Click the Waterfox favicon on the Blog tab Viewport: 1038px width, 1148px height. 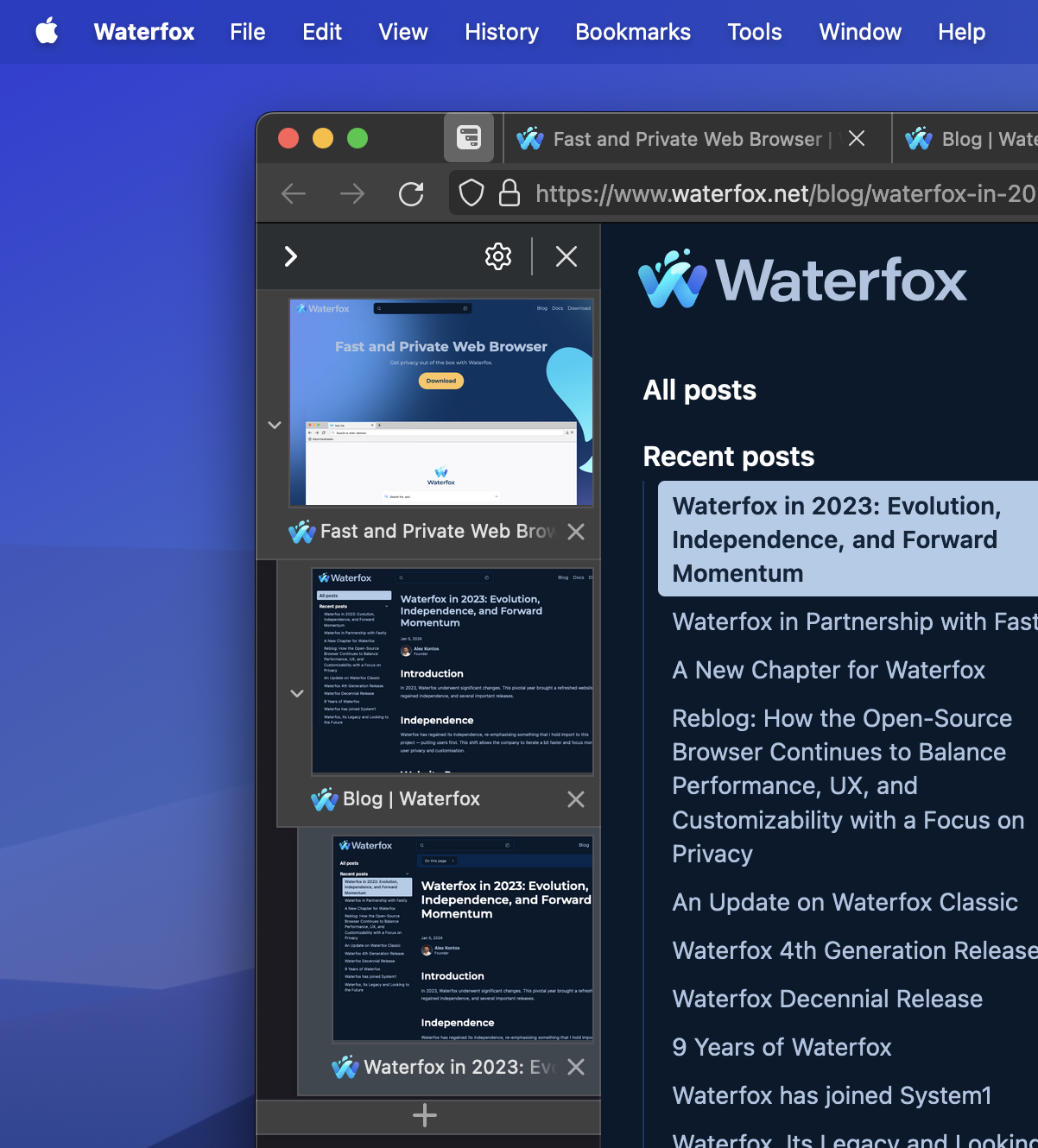click(x=919, y=138)
